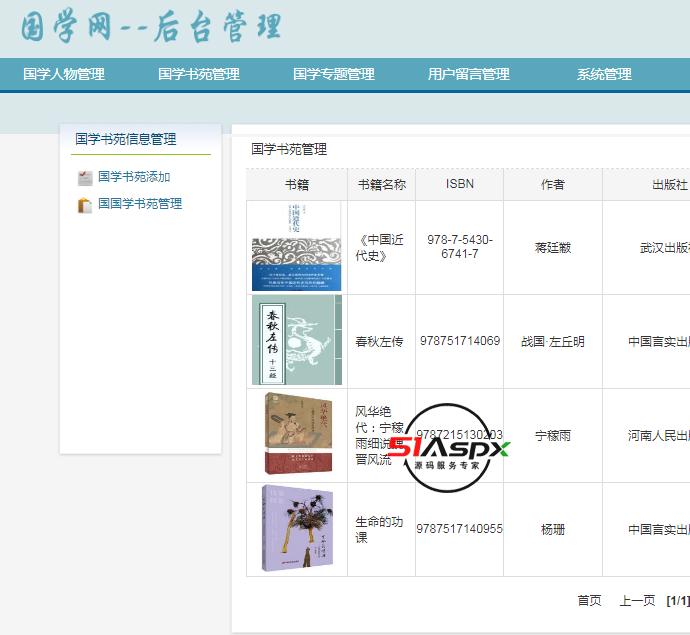The image size is (690, 635).
Task: Click ISBN 9787517140955 cell
Action: tap(459, 529)
